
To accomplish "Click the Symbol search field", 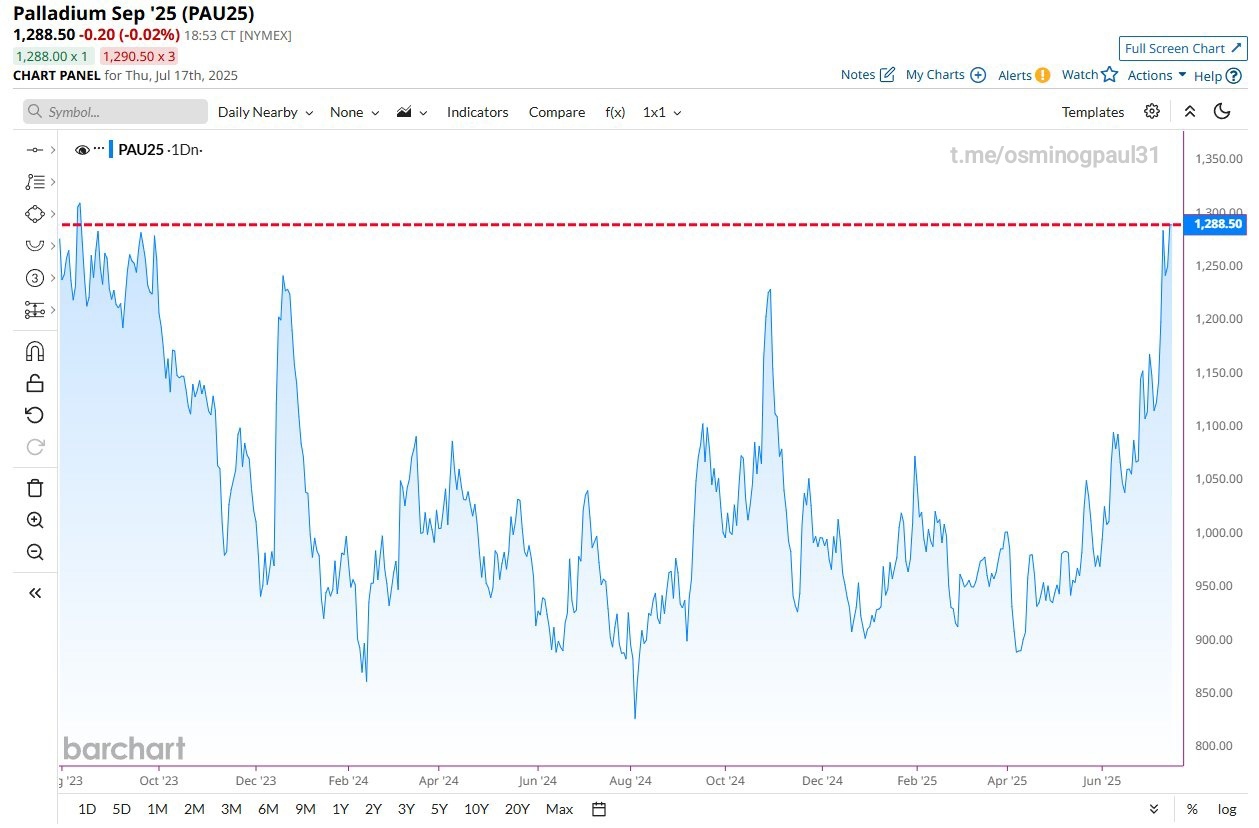I will (x=115, y=112).
